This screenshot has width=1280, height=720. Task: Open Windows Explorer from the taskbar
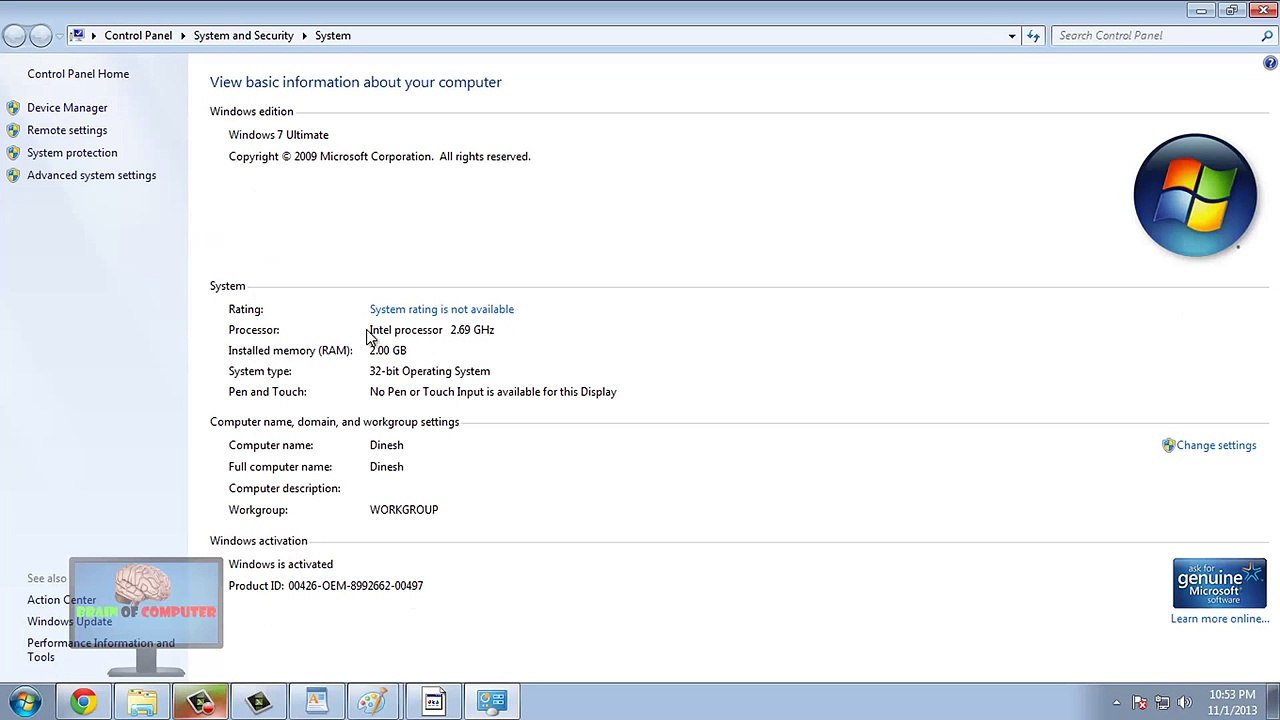tap(142, 702)
